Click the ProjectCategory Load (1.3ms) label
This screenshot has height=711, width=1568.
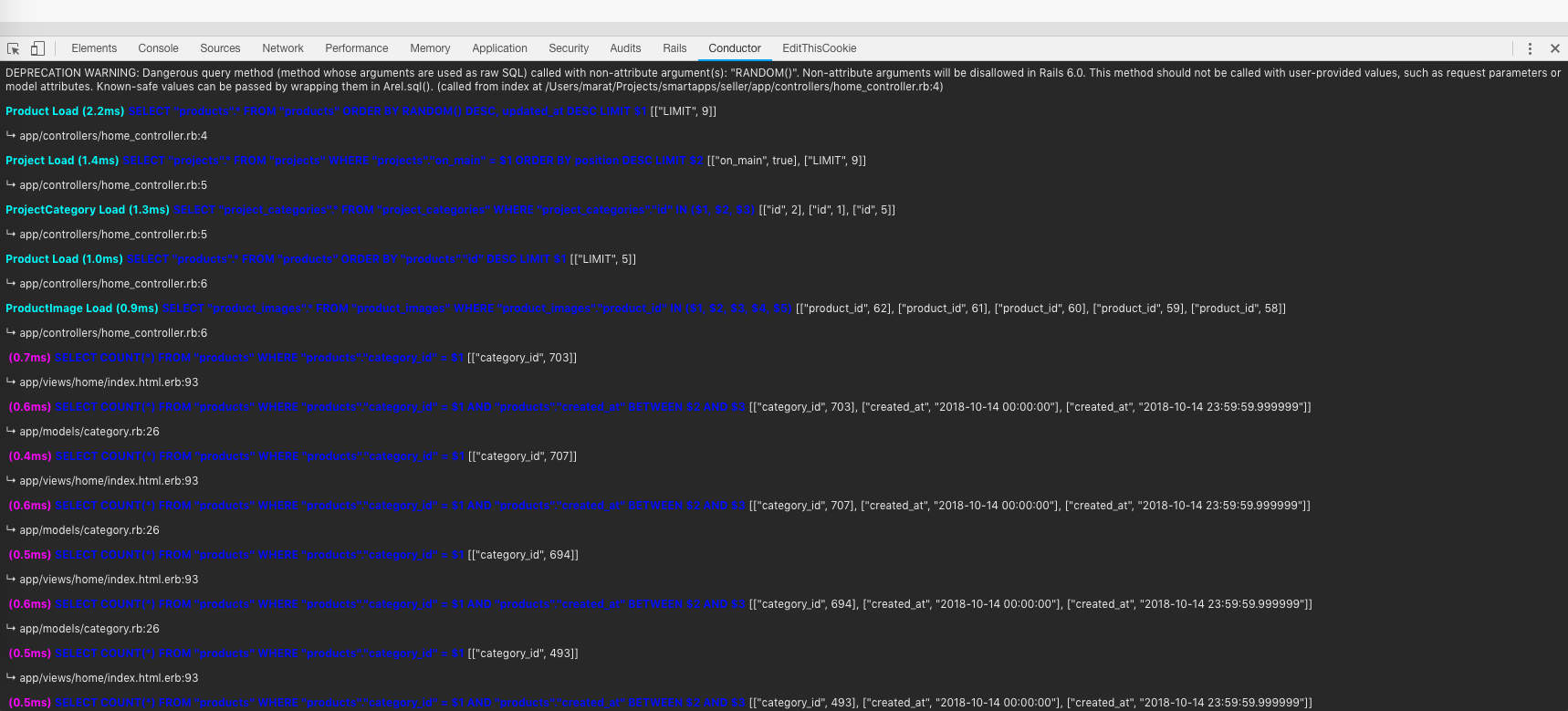[x=88, y=210]
